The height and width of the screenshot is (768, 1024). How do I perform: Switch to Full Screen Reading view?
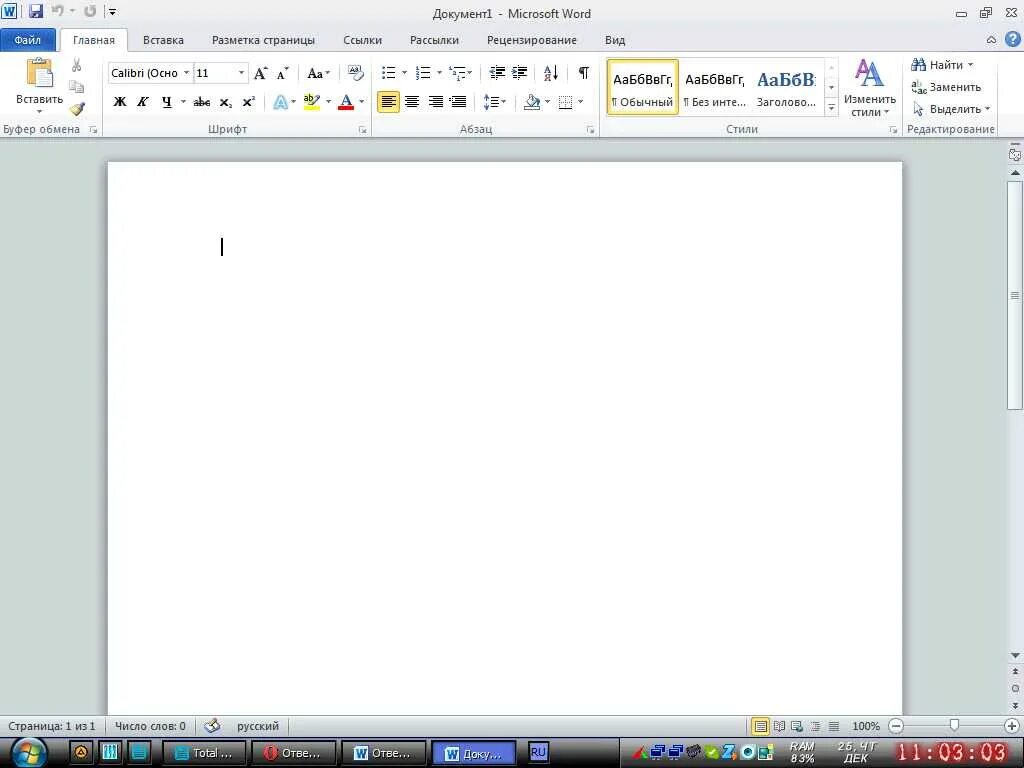click(x=779, y=726)
